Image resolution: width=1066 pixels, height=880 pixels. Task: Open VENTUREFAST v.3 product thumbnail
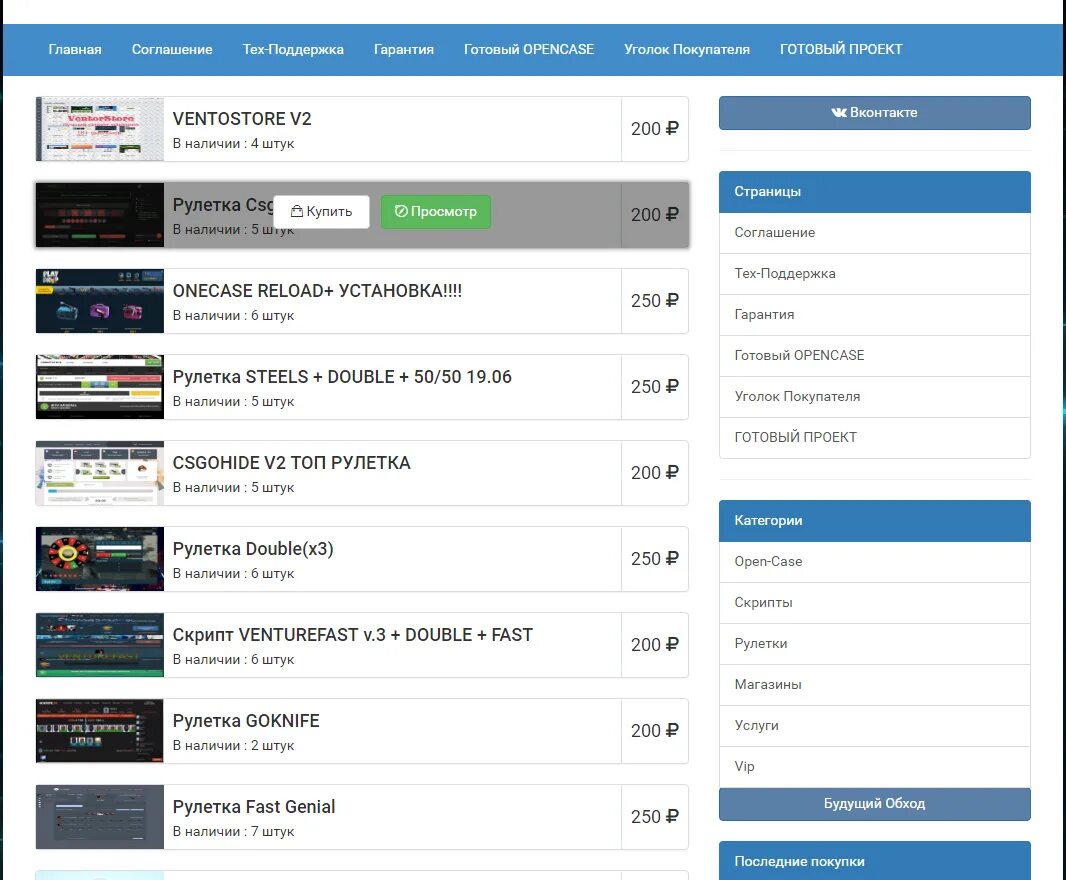tap(100, 645)
